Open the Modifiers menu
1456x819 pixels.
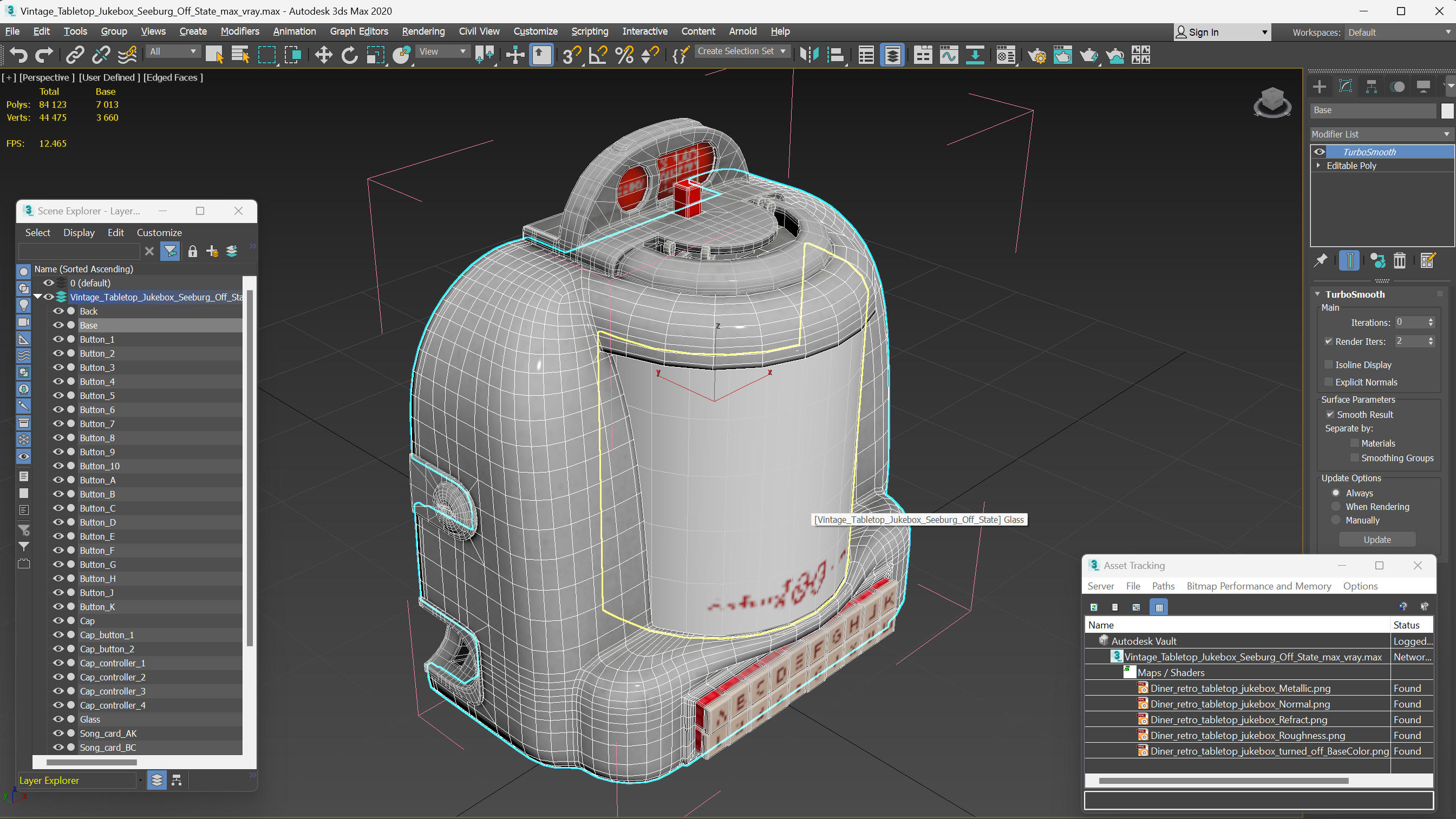coord(240,31)
